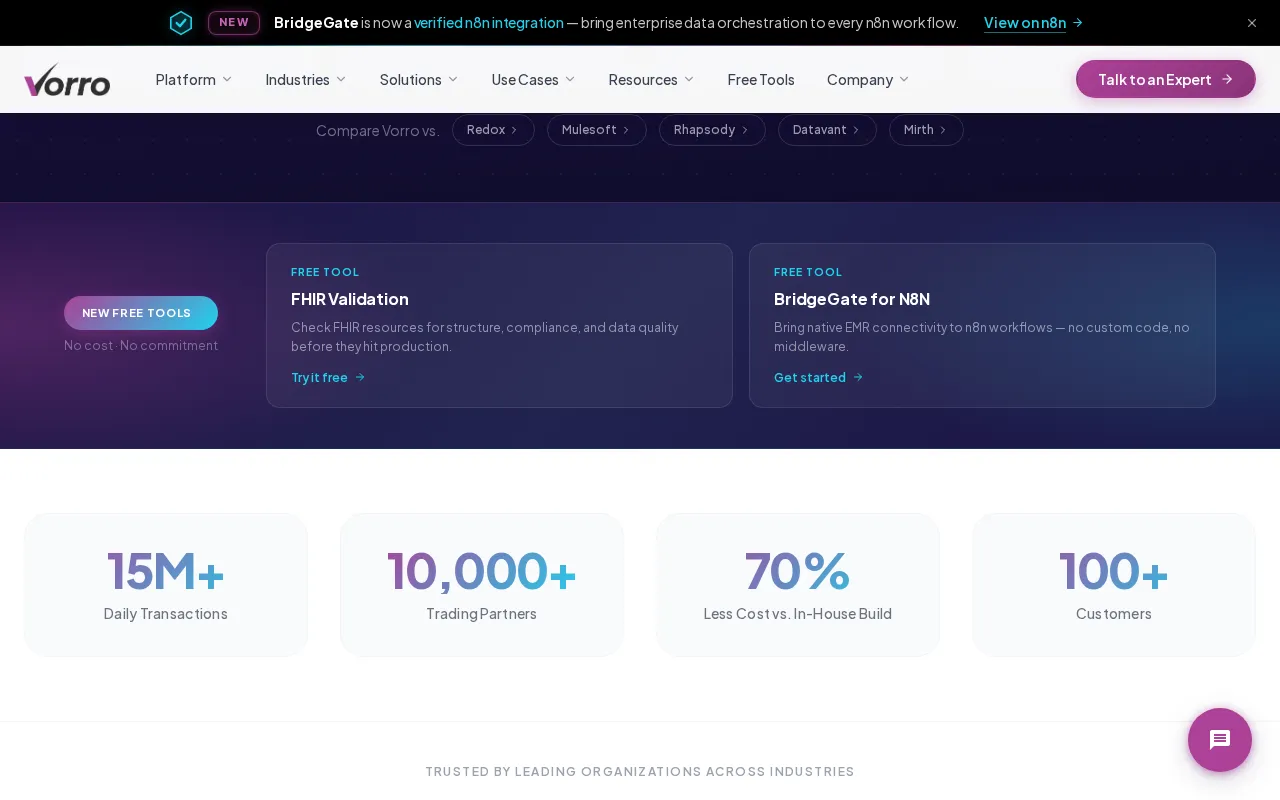Expand the Industries menu

tap(306, 79)
